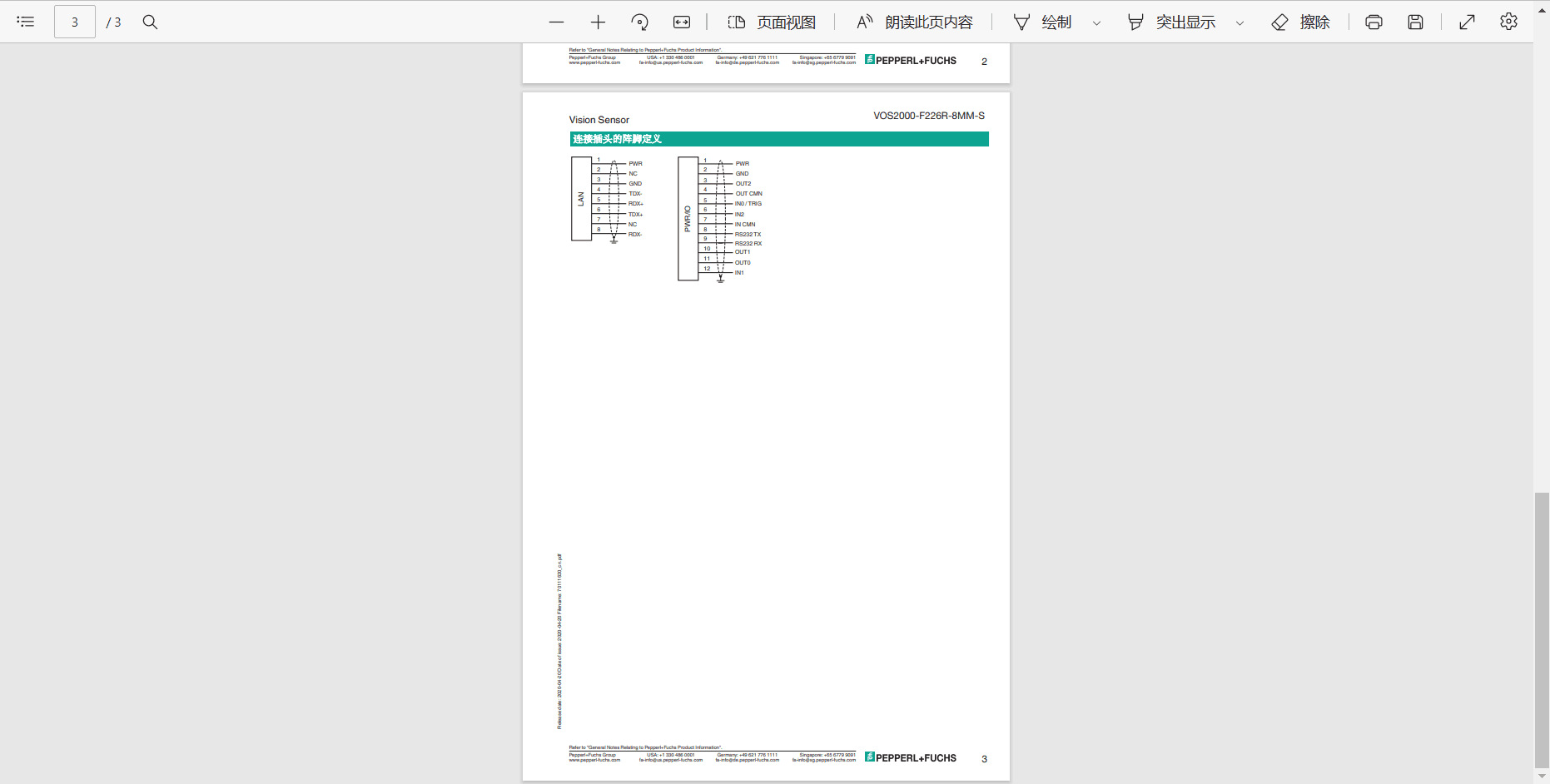This screenshot has height=784, width=1550.
Task: Click the OUT CMN pin label
Action: 748,194
